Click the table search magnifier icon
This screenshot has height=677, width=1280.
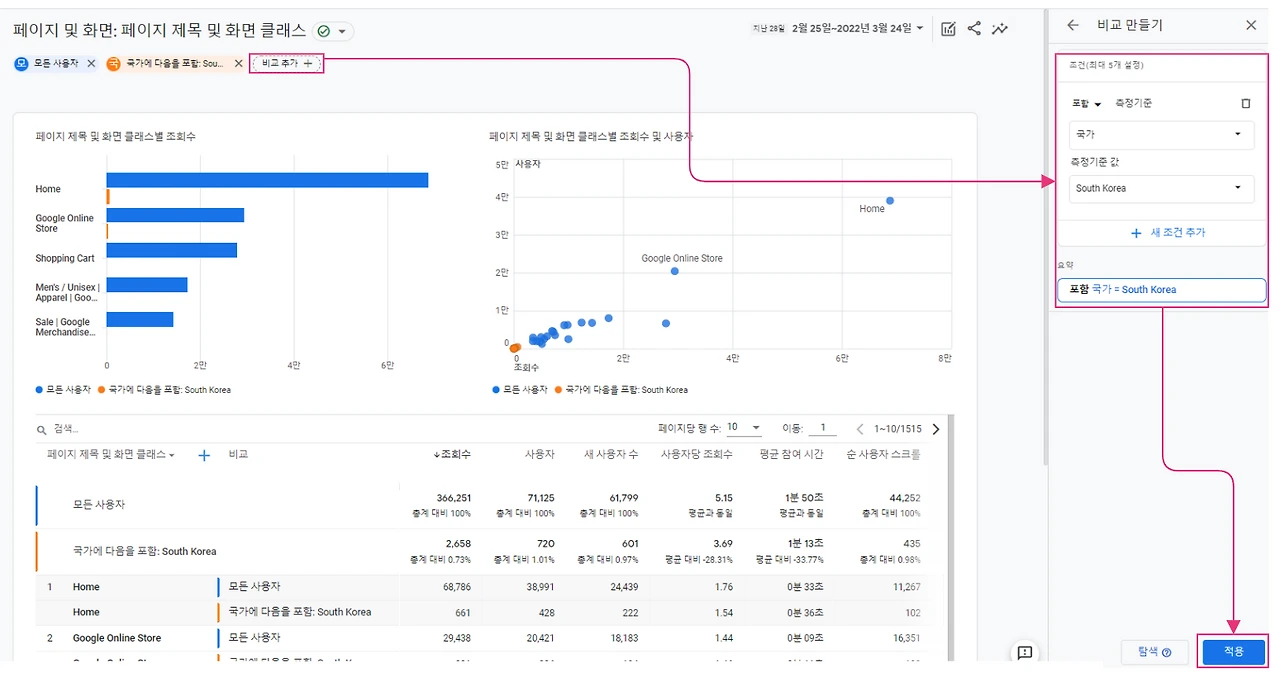tap(42, 430)
